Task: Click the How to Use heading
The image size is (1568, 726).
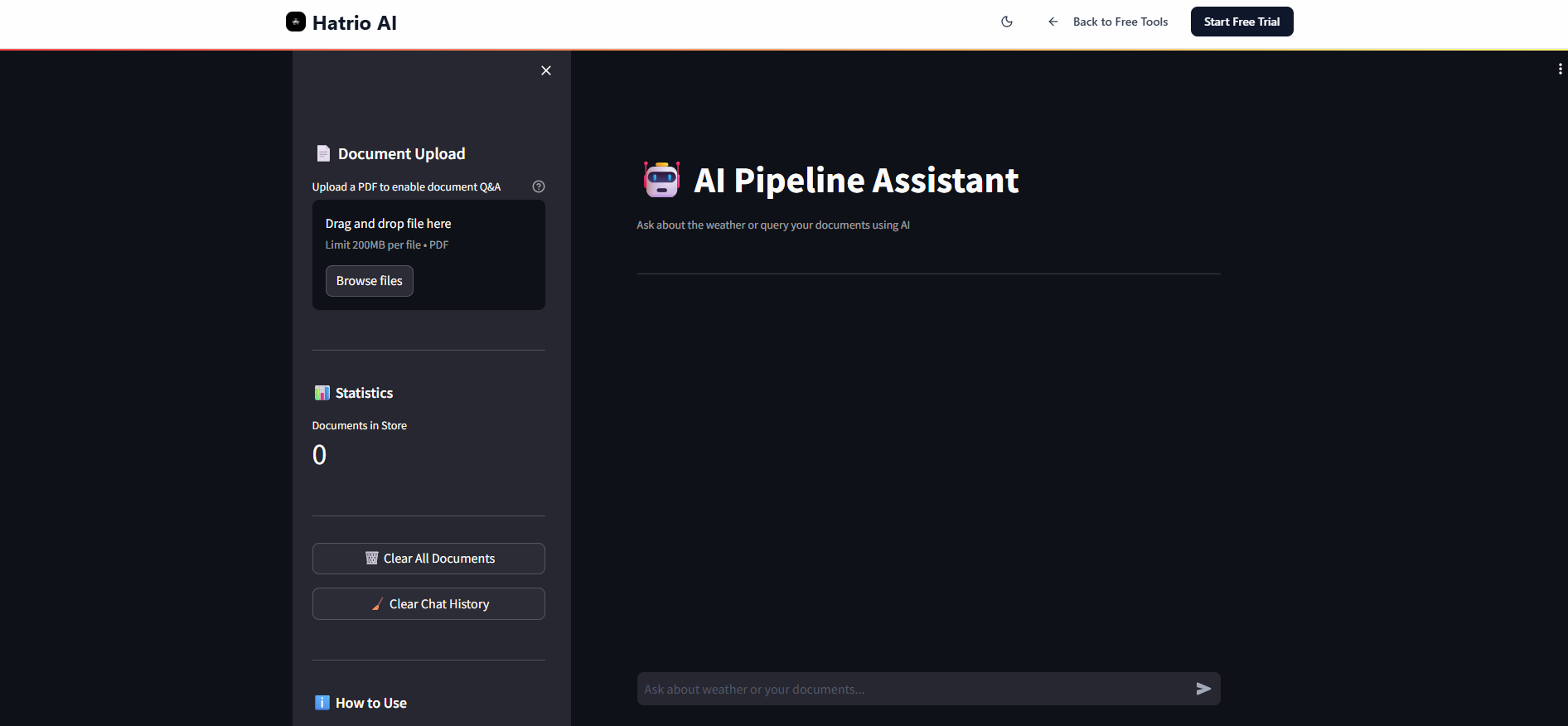Action: coord(370,703)
